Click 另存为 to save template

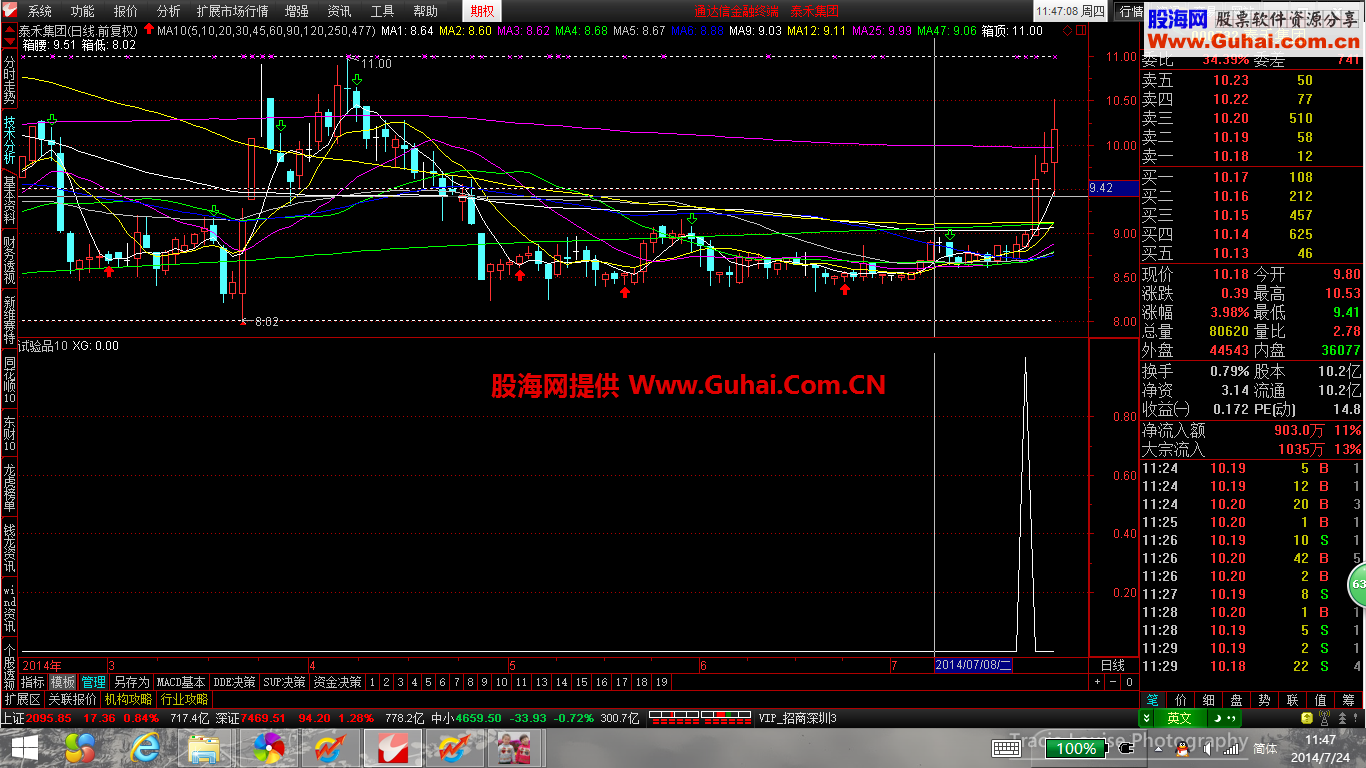click(131, 682)
